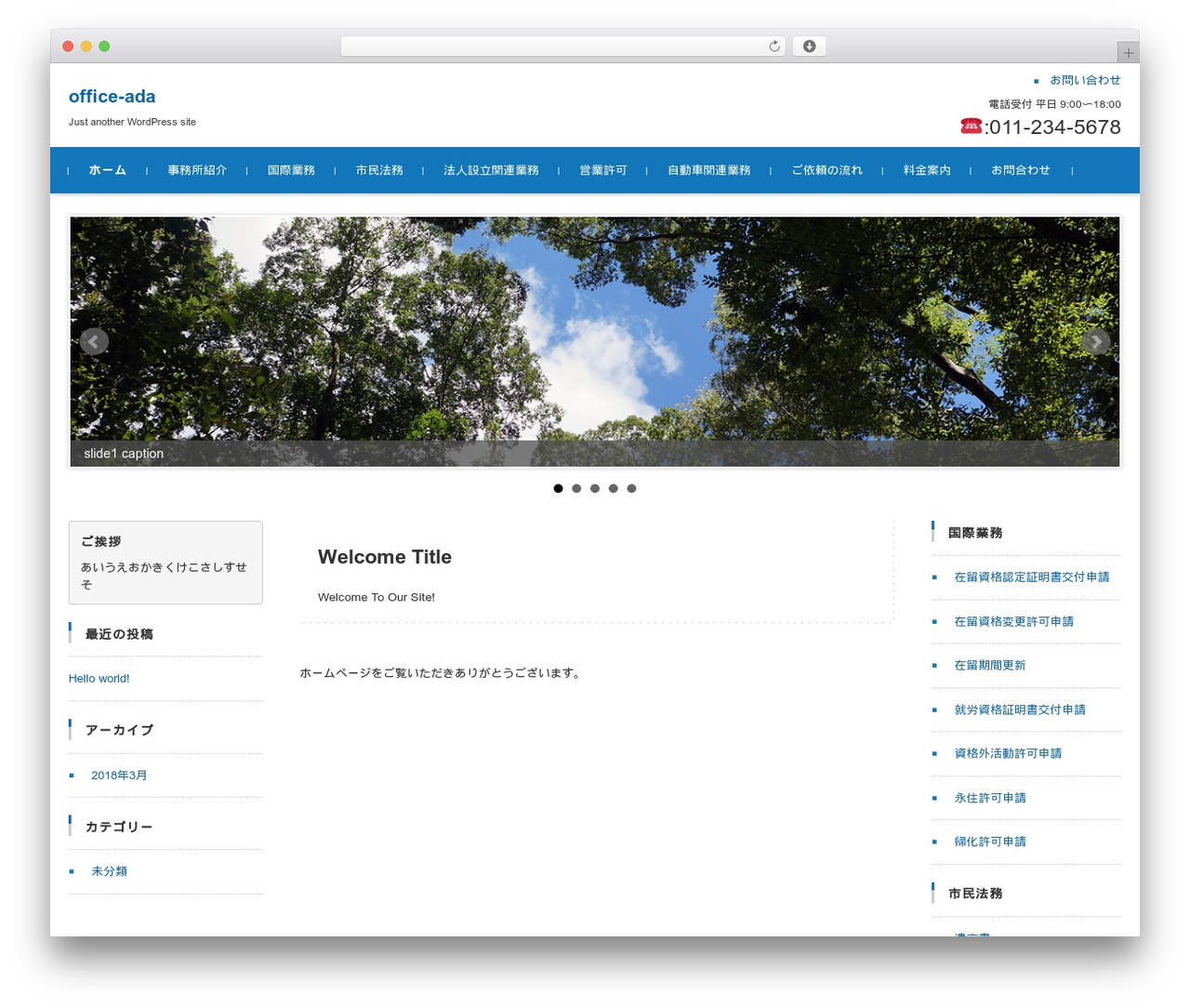Open the 料金案内 menu item
Image resolution: width=1190 pixels, height=1008 pixels.
pos(927,170)
